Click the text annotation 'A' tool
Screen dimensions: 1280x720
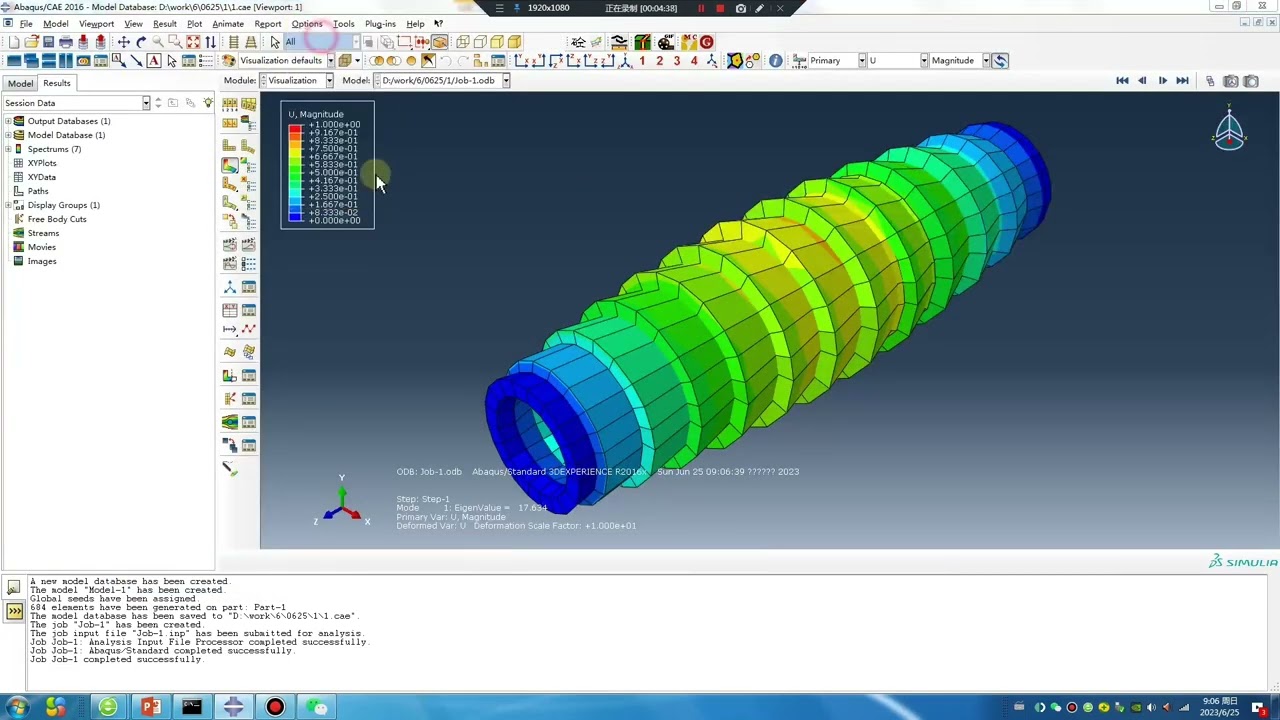(x=154, y=61)
